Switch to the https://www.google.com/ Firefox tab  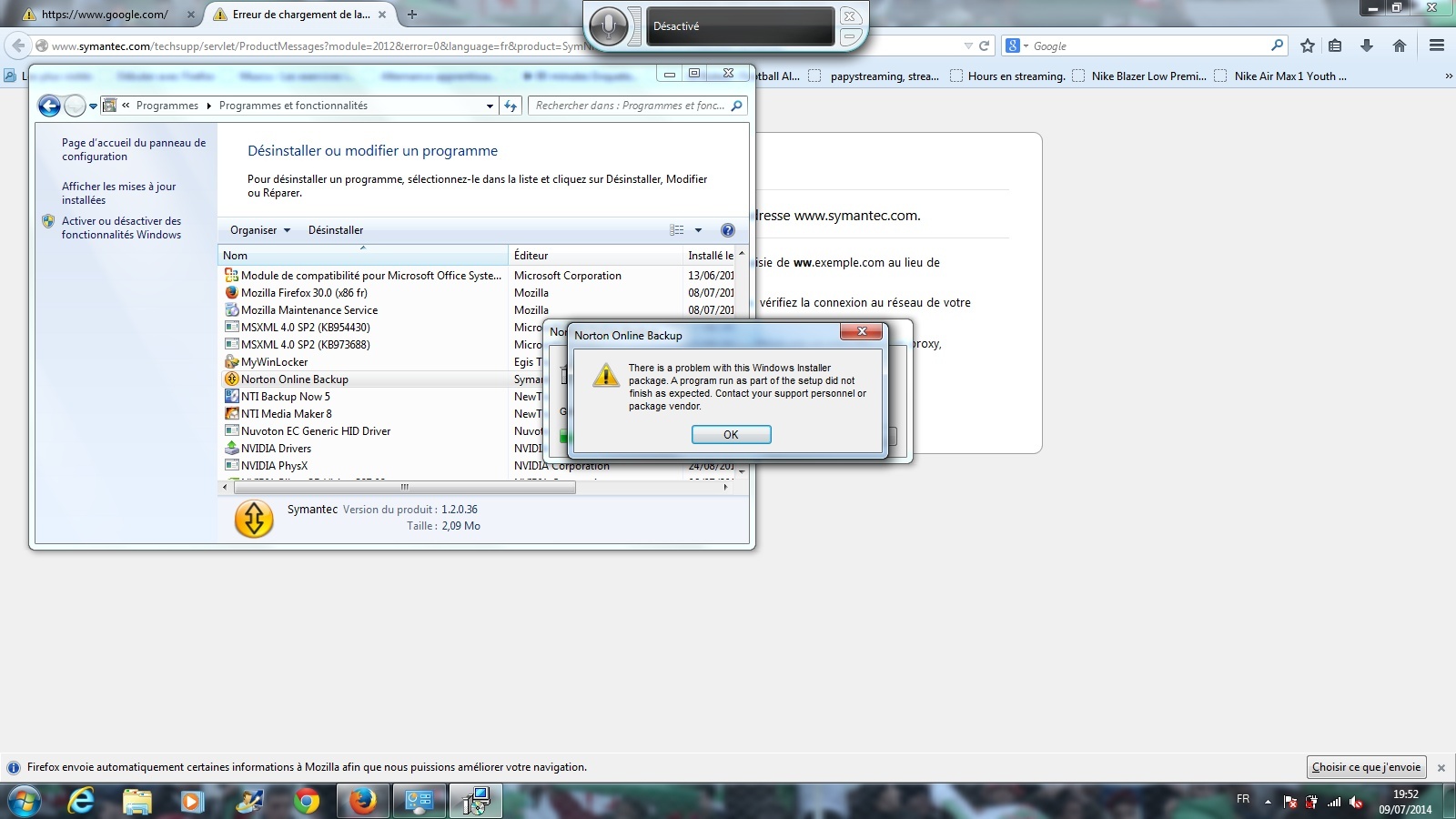tap(106, 15)
